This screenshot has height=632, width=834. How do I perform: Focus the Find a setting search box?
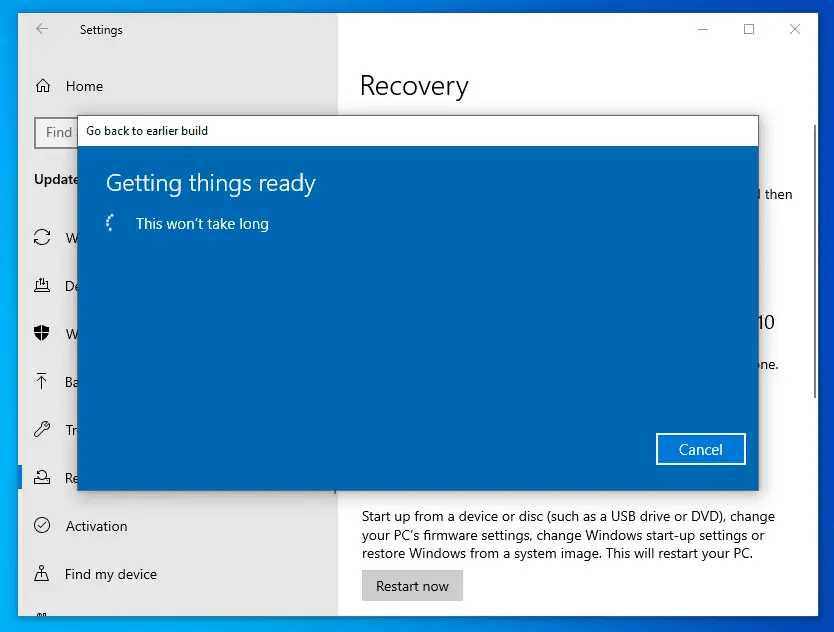click(57, 132)
